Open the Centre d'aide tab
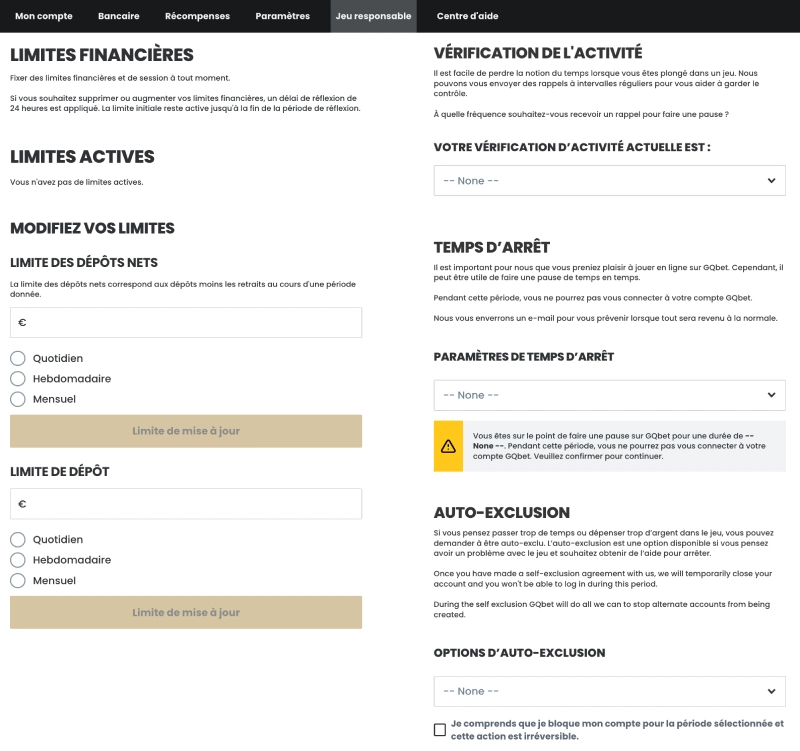The height and width of the screenshot is (751, 800). [x=467, y=16]
